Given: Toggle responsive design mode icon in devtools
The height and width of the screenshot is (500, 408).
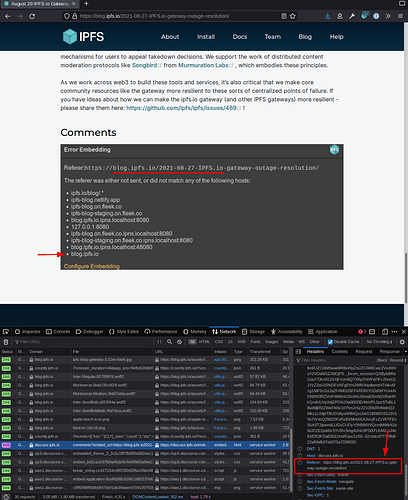Looking at the screenshot, I should pos(385,332).
